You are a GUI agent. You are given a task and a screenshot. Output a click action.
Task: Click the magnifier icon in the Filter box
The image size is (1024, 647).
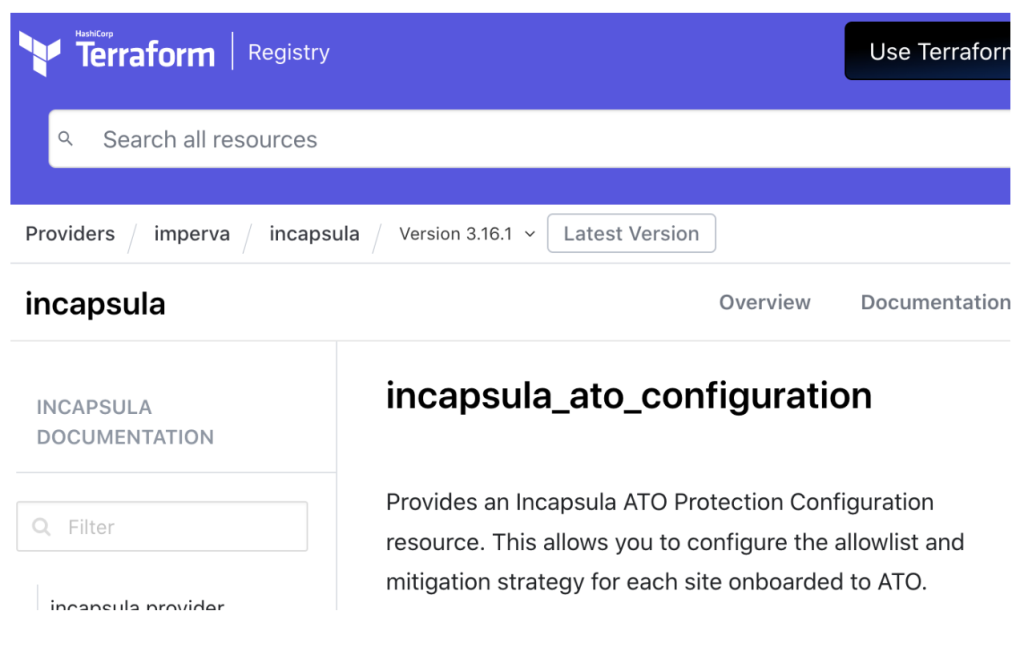[x=40, y=526]
